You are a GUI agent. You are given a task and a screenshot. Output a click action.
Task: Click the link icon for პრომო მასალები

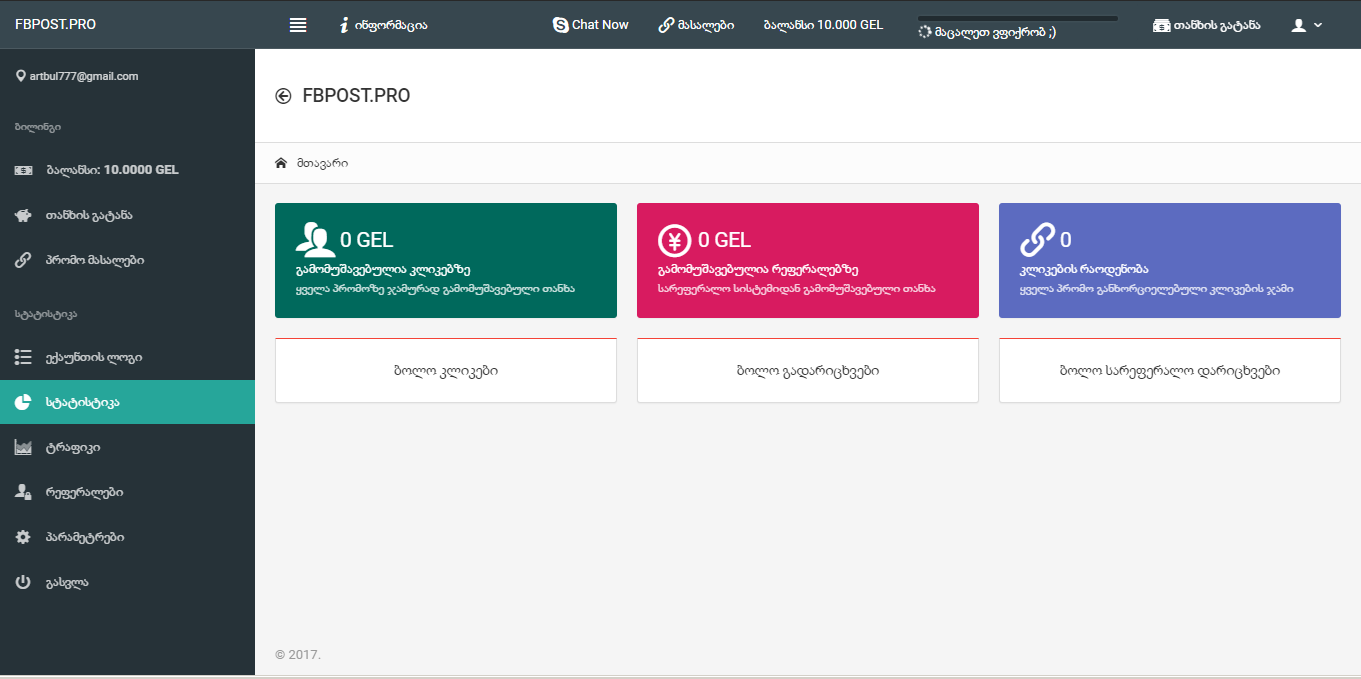coord(23,260)
